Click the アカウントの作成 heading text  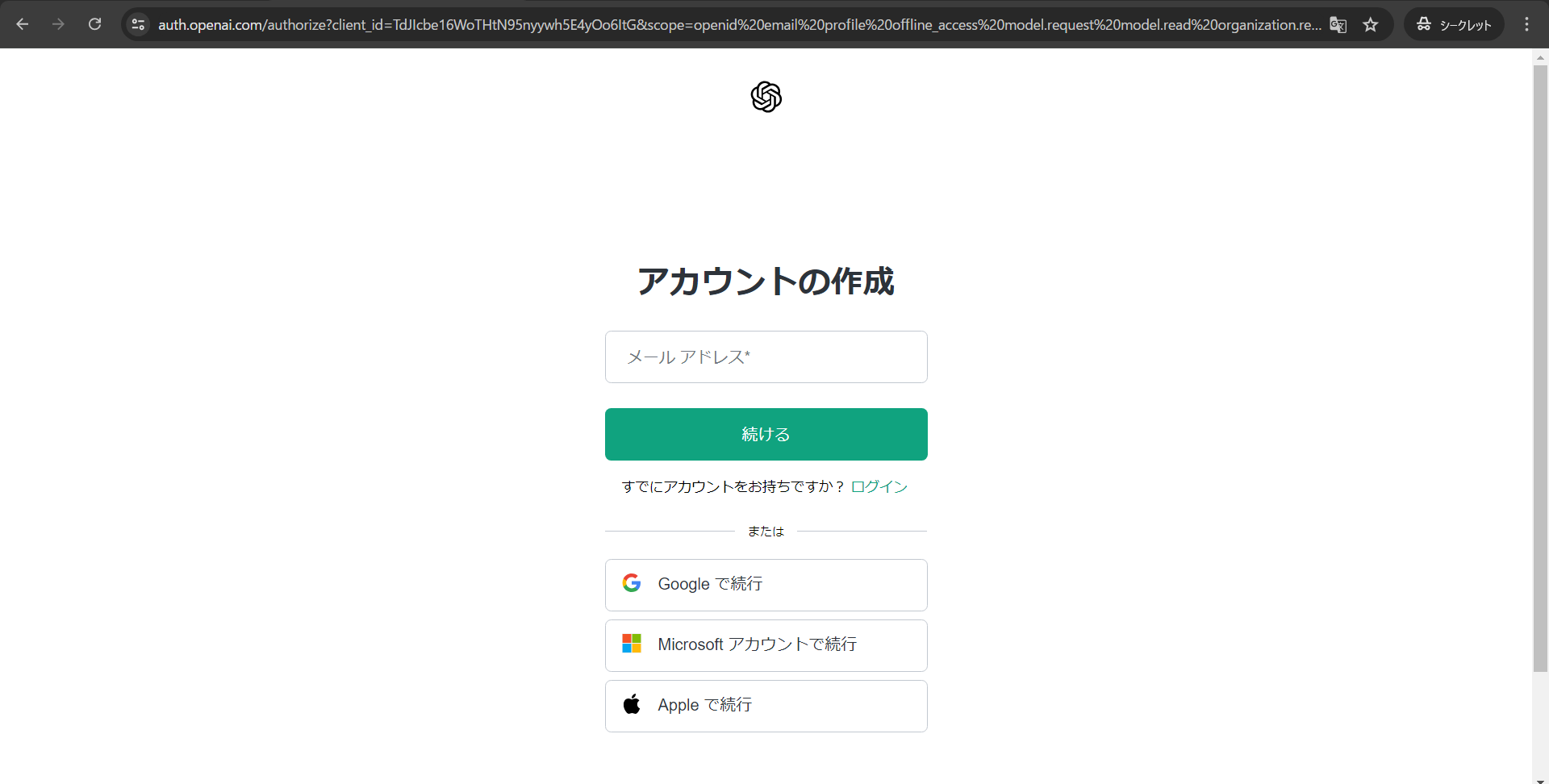(x=766, y=281)
